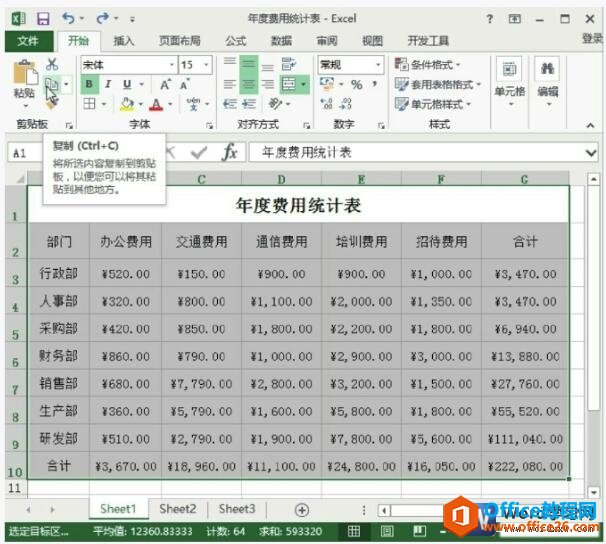Click the Help question mark button

490,19
